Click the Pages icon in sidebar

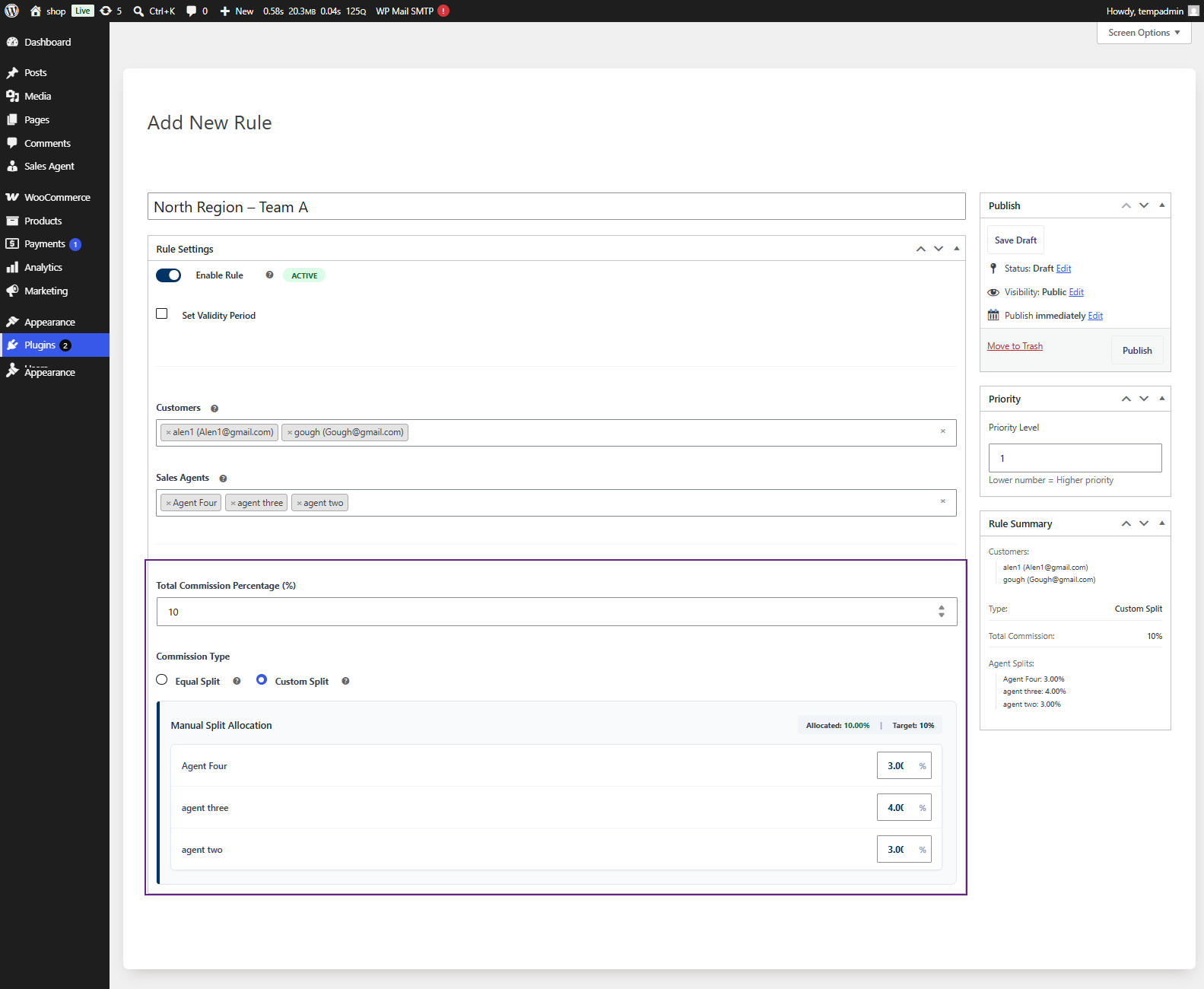[x=12, y=119]
